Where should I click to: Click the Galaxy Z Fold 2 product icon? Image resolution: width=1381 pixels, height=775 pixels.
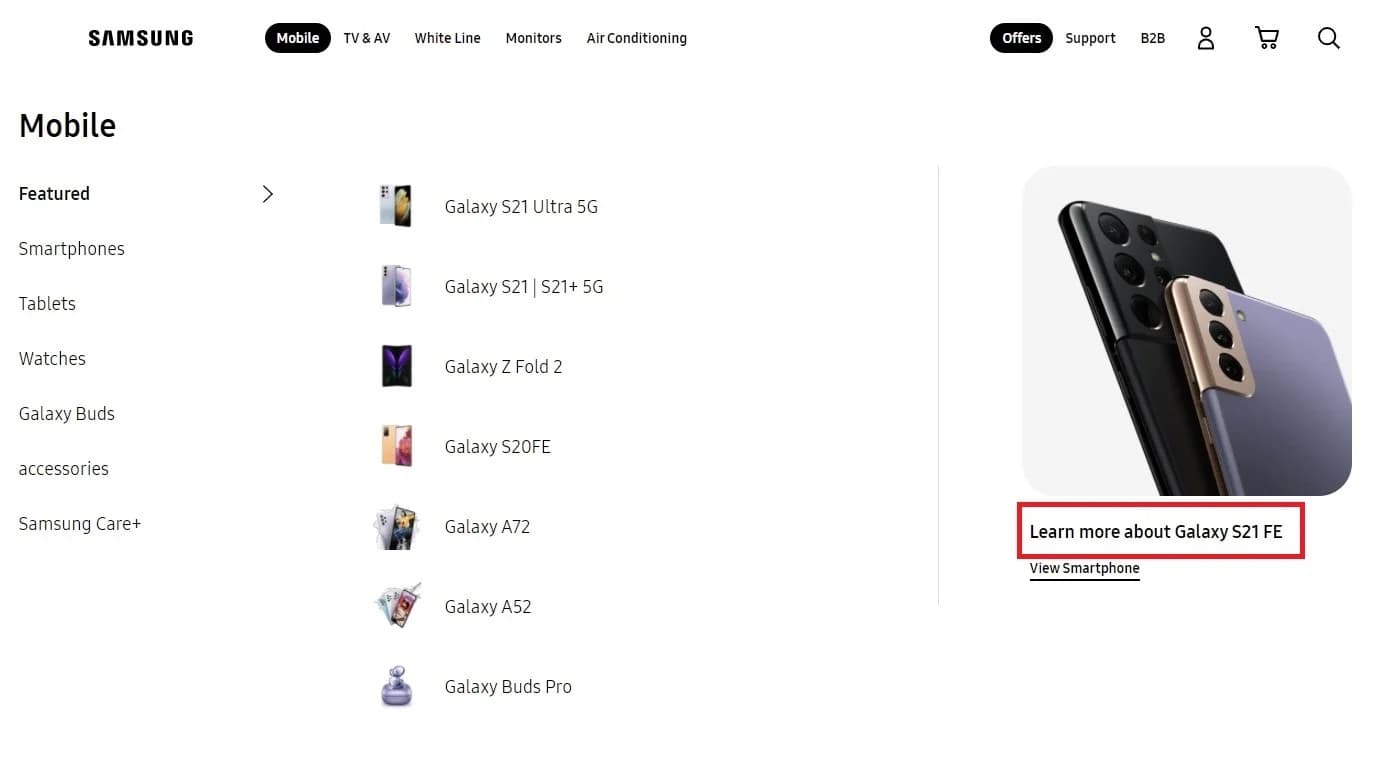pyautogui.click(x=396, y=366)
